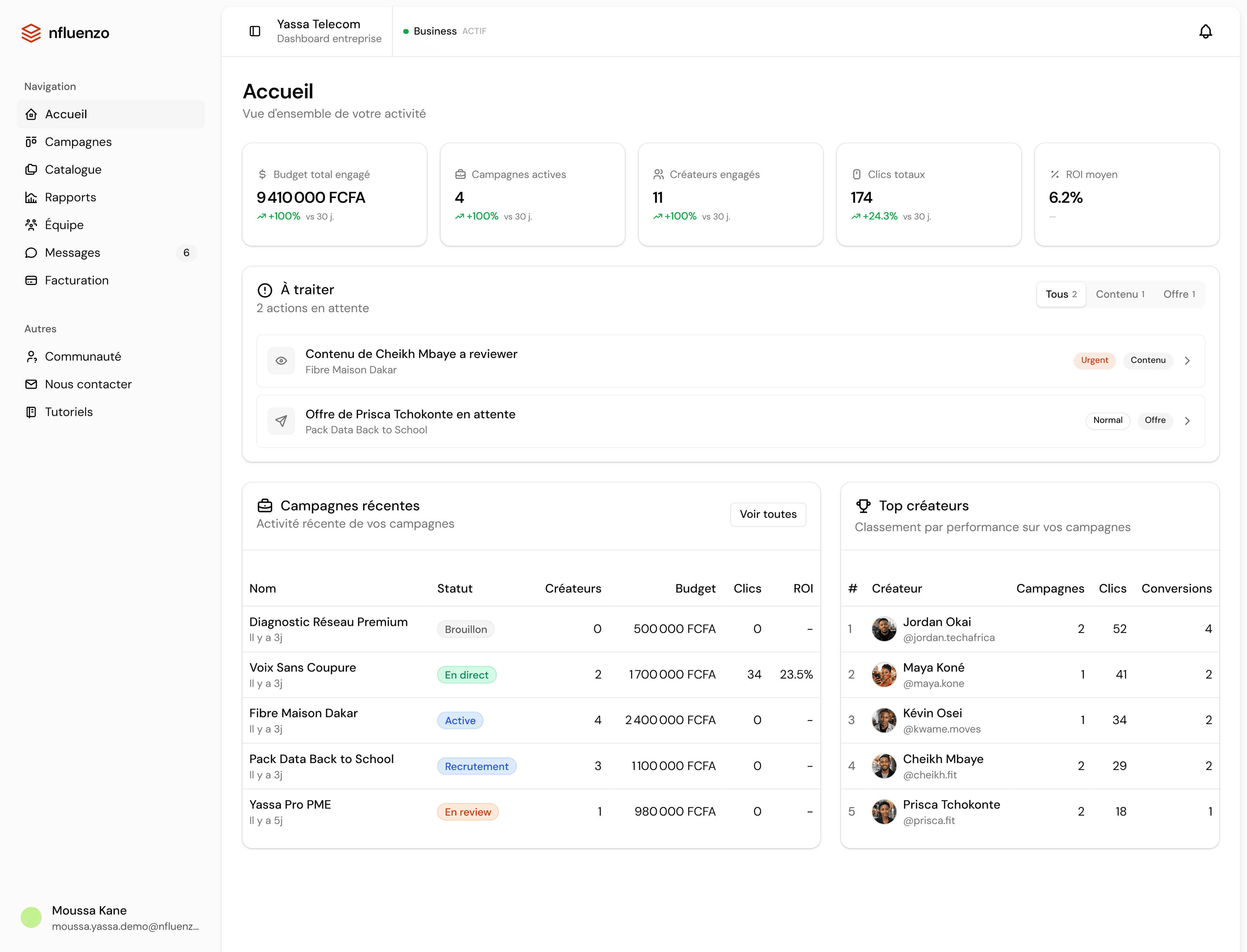The image size is (1247, 952).
Task: Click the Équipe people icon
Action: pos(31,225)
